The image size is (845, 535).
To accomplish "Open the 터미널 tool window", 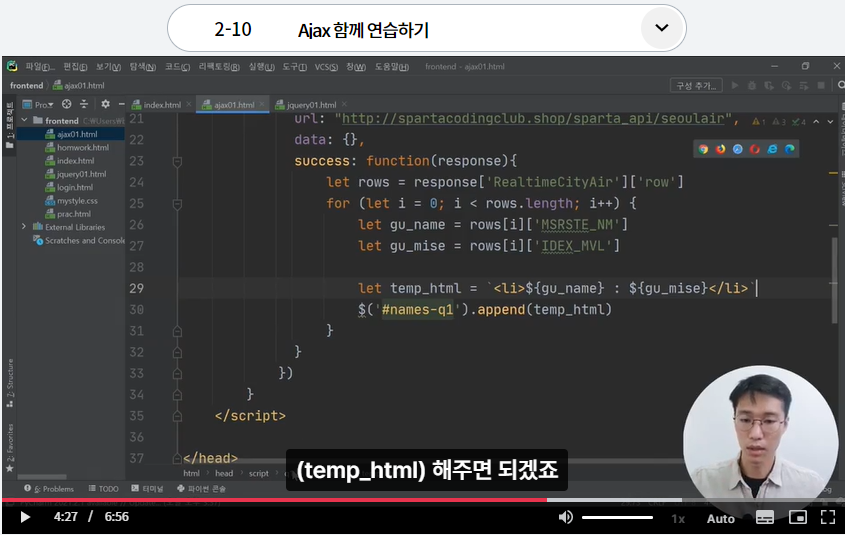I will [147, 489].
